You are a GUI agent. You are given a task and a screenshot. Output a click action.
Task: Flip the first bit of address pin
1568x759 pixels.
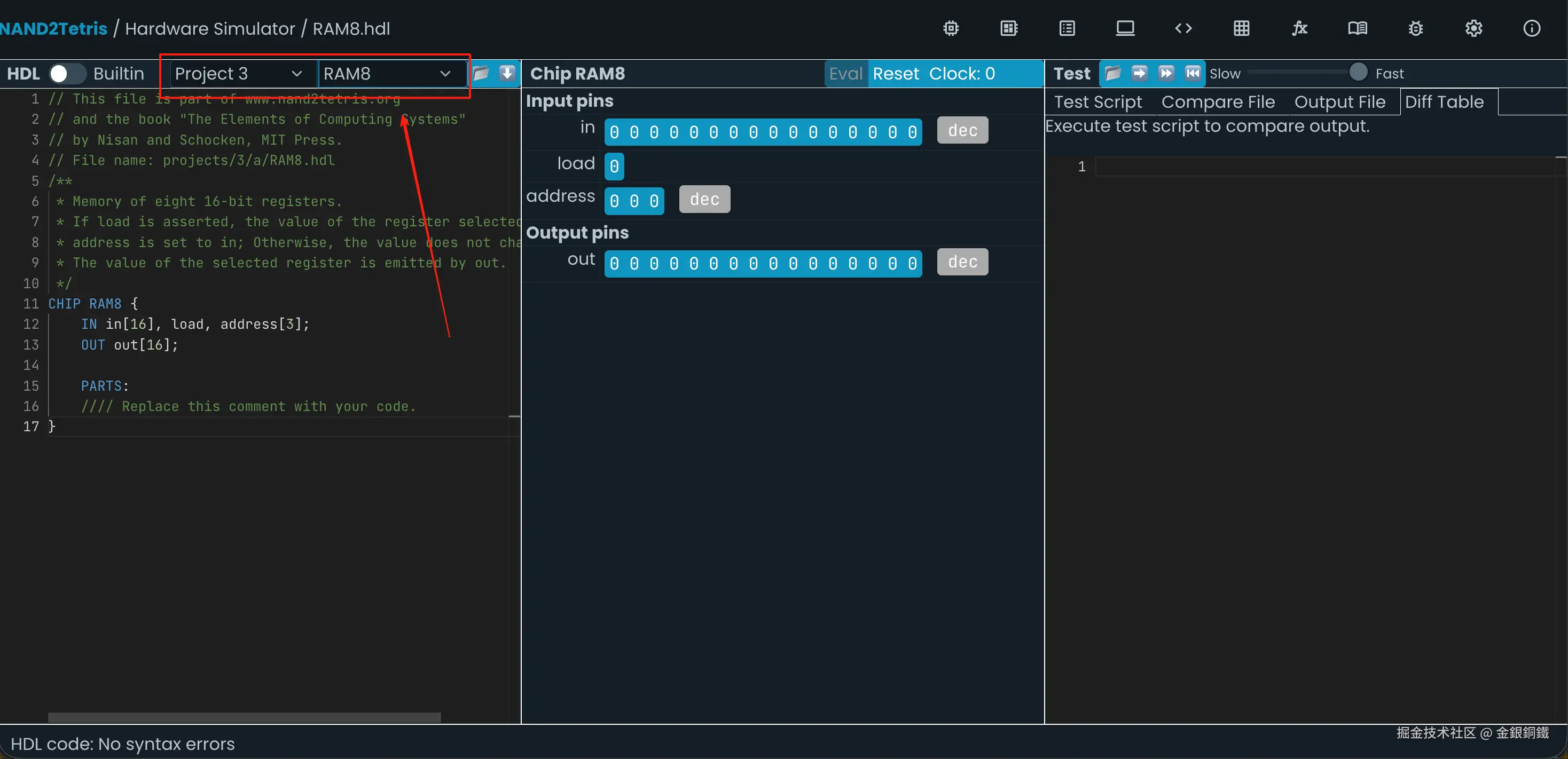click(x=614, y=201)
